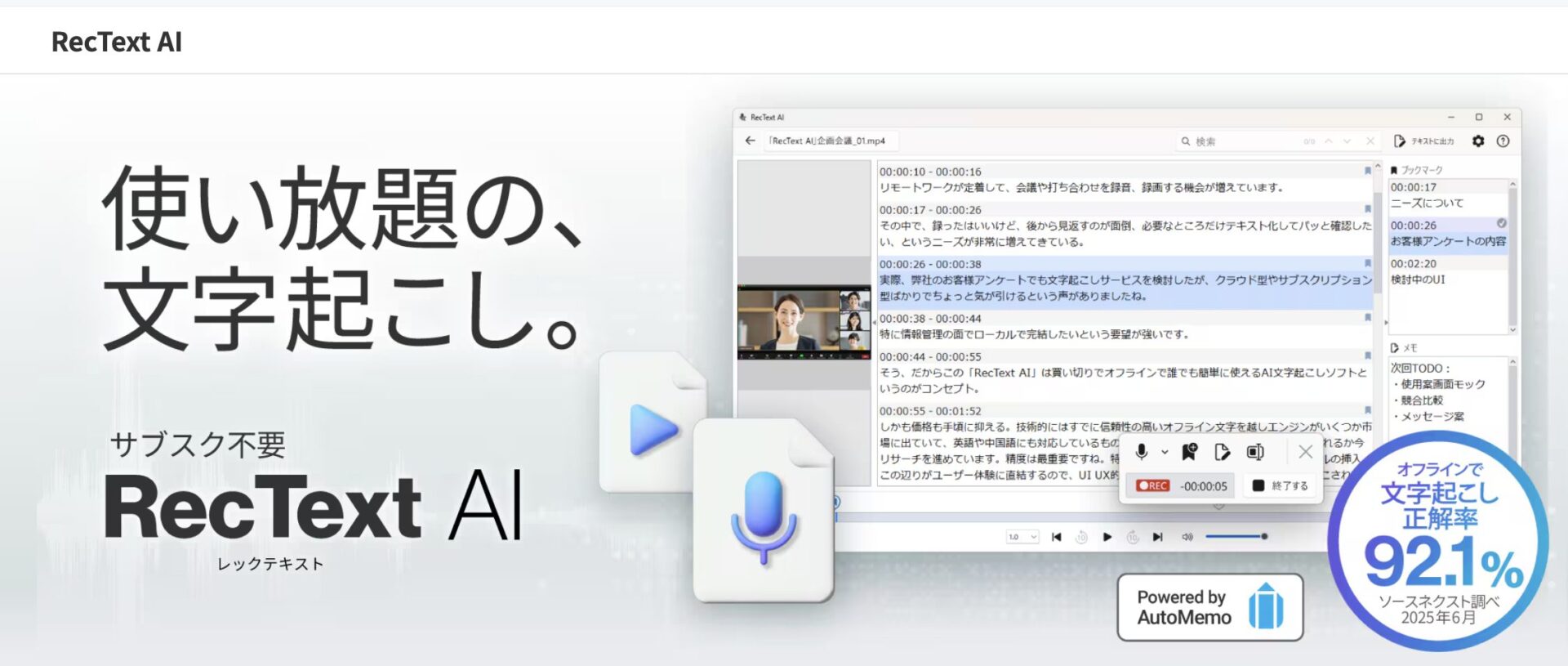Add a bookmark from the recording panel

(x=1190, y=451)
